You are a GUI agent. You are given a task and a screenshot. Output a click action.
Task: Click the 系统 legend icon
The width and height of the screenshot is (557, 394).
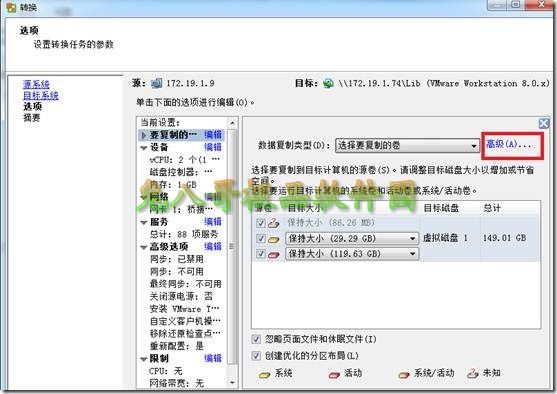(x=265, y=374)
